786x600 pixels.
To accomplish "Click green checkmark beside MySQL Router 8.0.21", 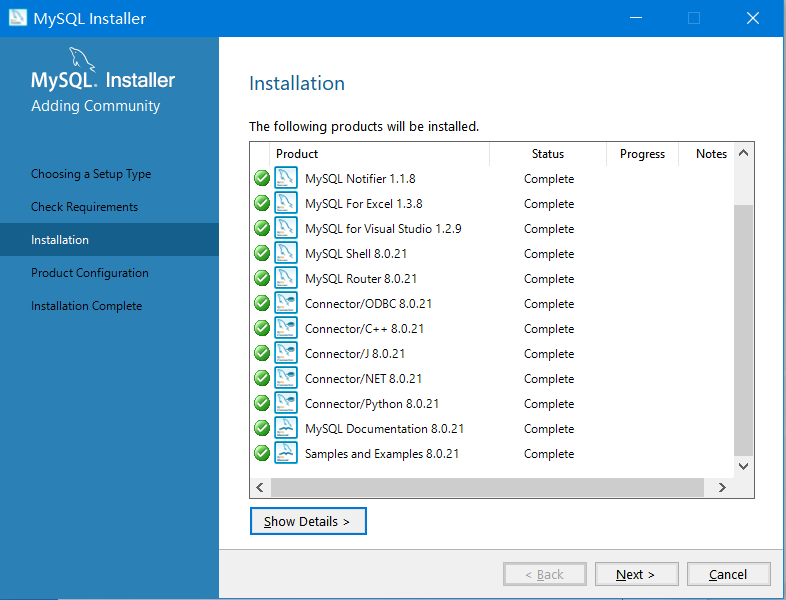I will pos(262,279).
